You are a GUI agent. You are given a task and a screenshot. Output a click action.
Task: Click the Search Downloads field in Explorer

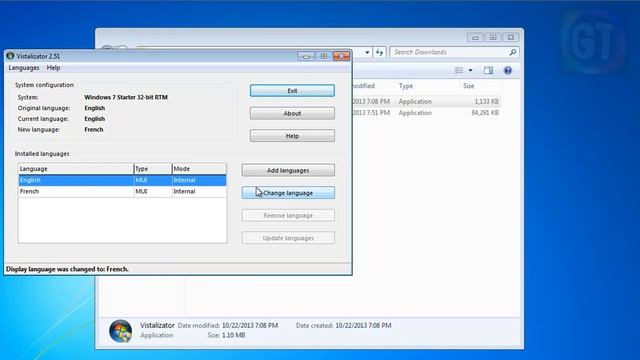point(450,52)
